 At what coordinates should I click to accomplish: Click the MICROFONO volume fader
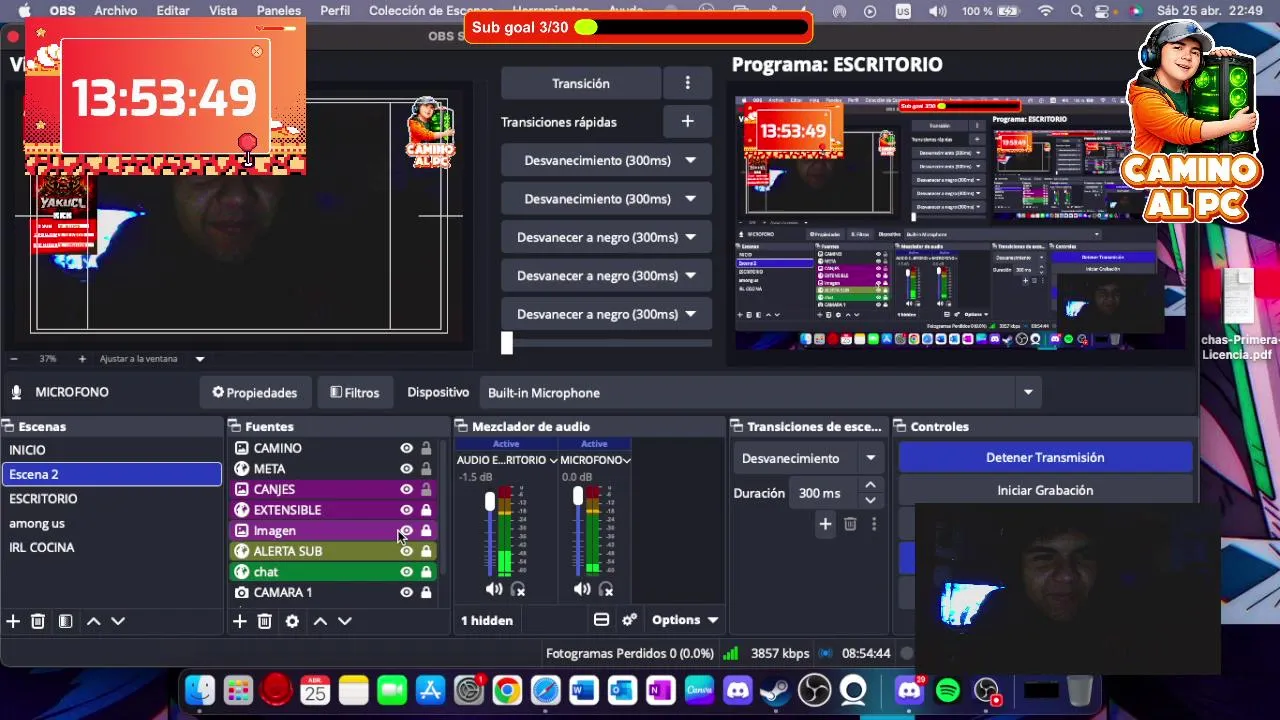pyautogui.click(x=578, y=496)
